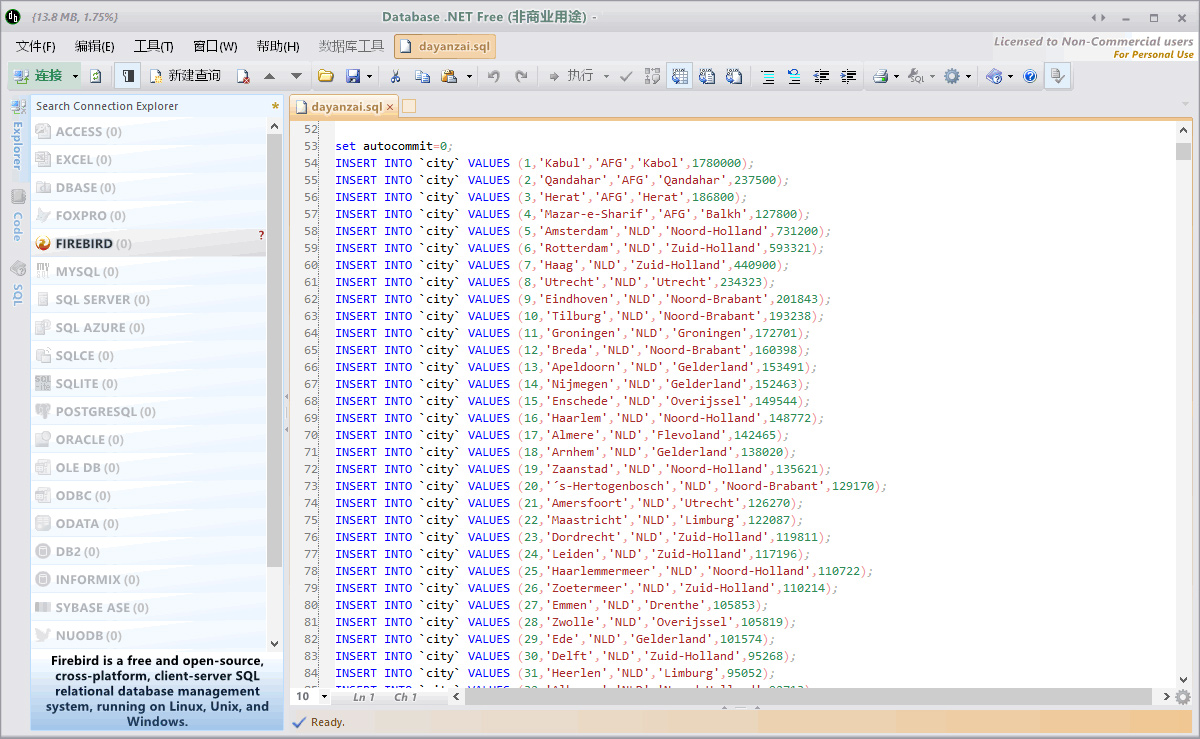Open the 连接 (Connect) dropdown arrow

[74, 76]
